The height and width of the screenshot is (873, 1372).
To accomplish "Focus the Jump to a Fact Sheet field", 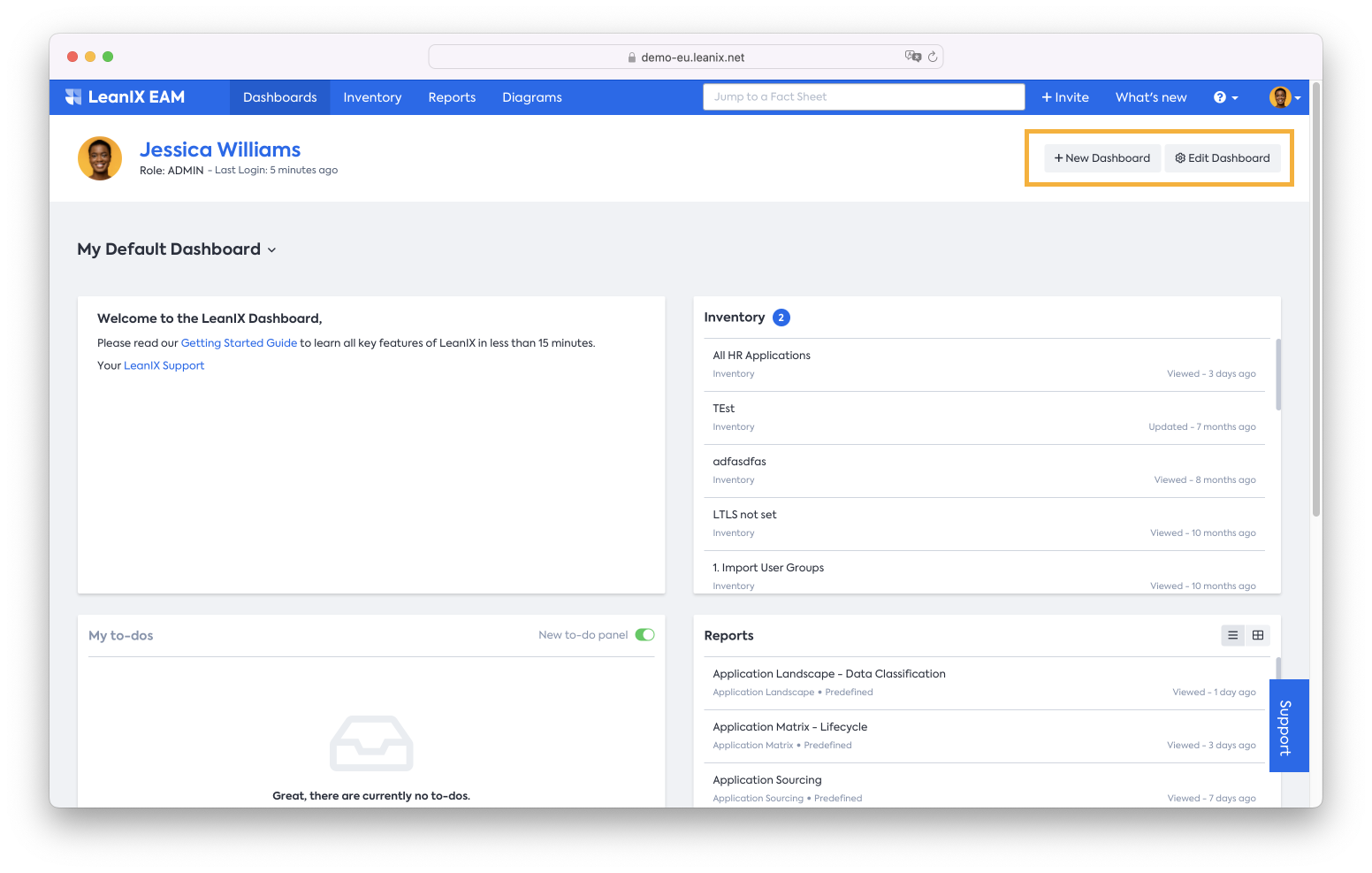I will tap(864, 97).
